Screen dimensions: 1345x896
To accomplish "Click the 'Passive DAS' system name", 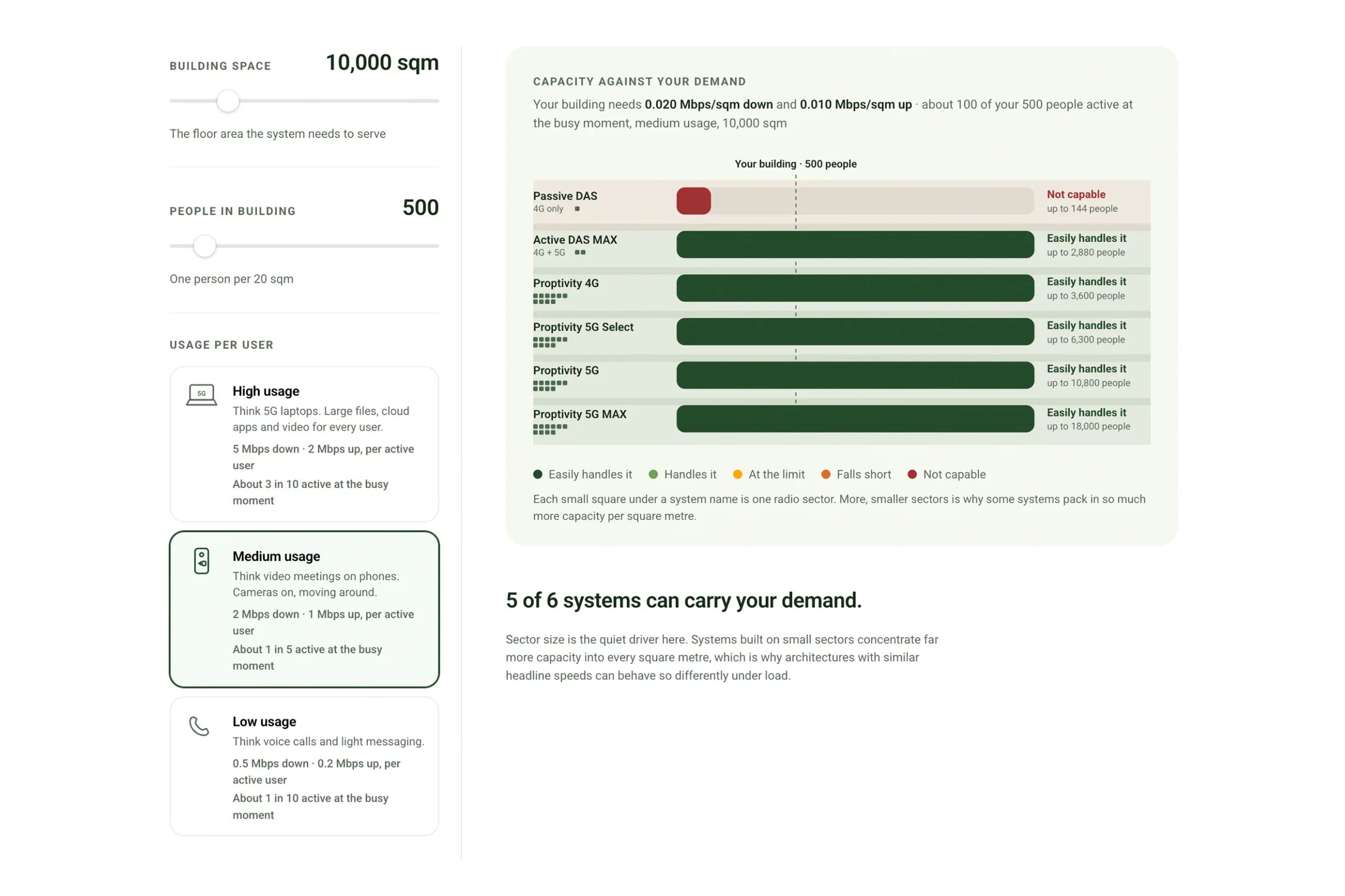I will tap(565, 196).
